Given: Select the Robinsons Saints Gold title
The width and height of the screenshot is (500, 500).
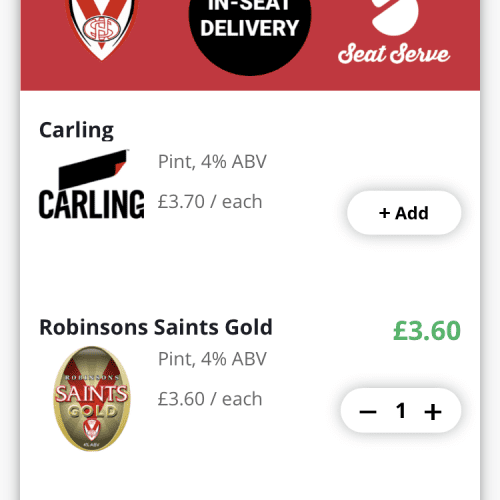Looking at the screenshot, I should (x=156, y=327).
